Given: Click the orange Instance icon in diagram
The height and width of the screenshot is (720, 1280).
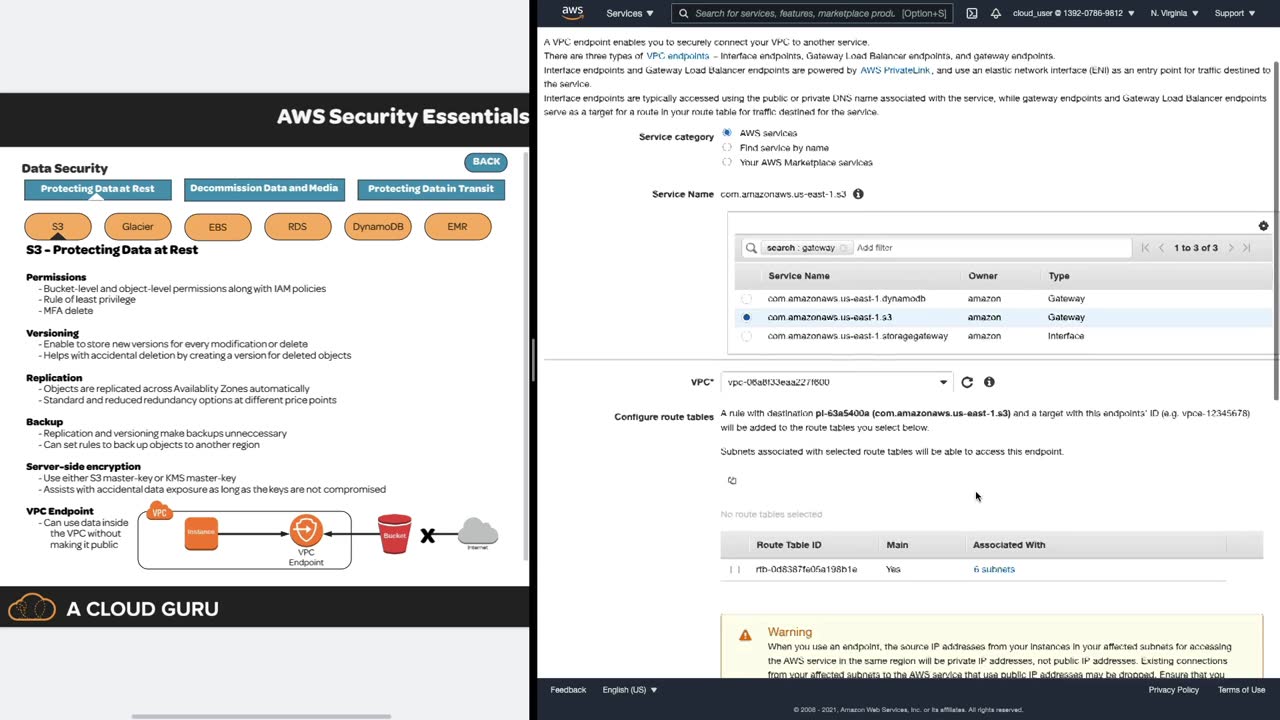Looking at the screenshot, I should pyautogui.click(x=201, y=532).
